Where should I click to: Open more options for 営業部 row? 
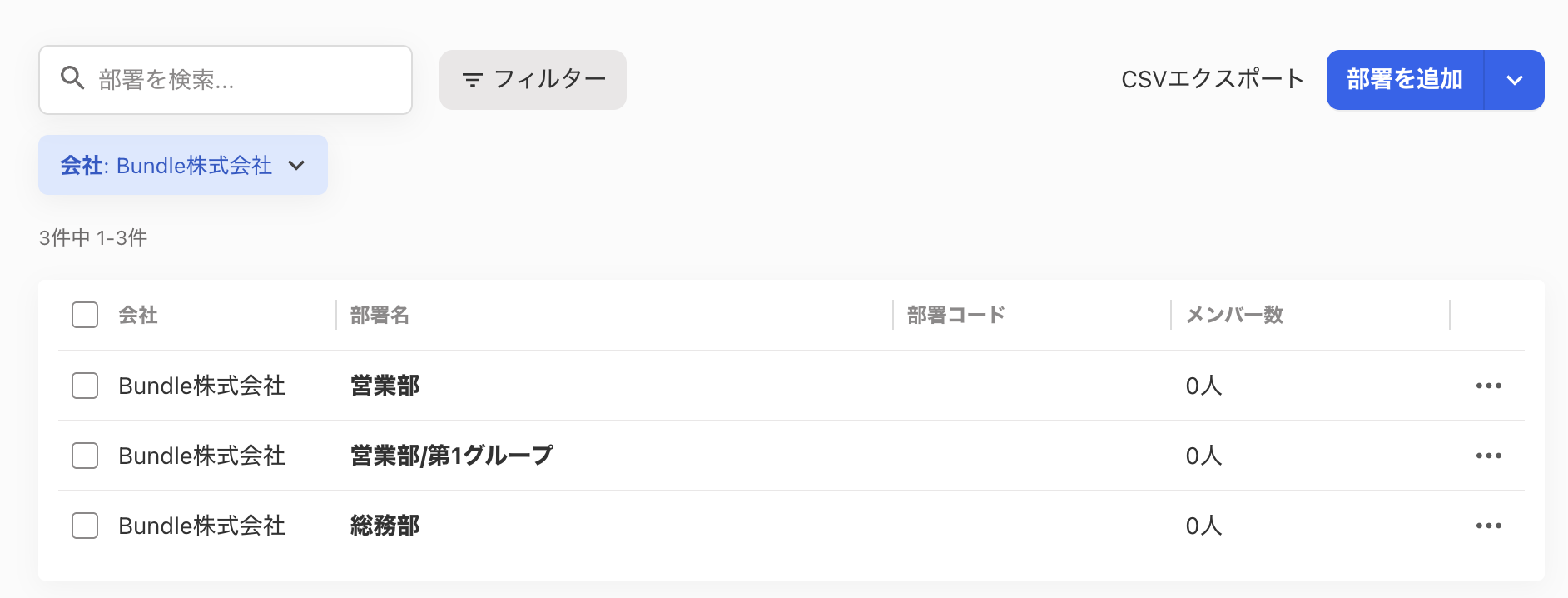click(1488, 386)
